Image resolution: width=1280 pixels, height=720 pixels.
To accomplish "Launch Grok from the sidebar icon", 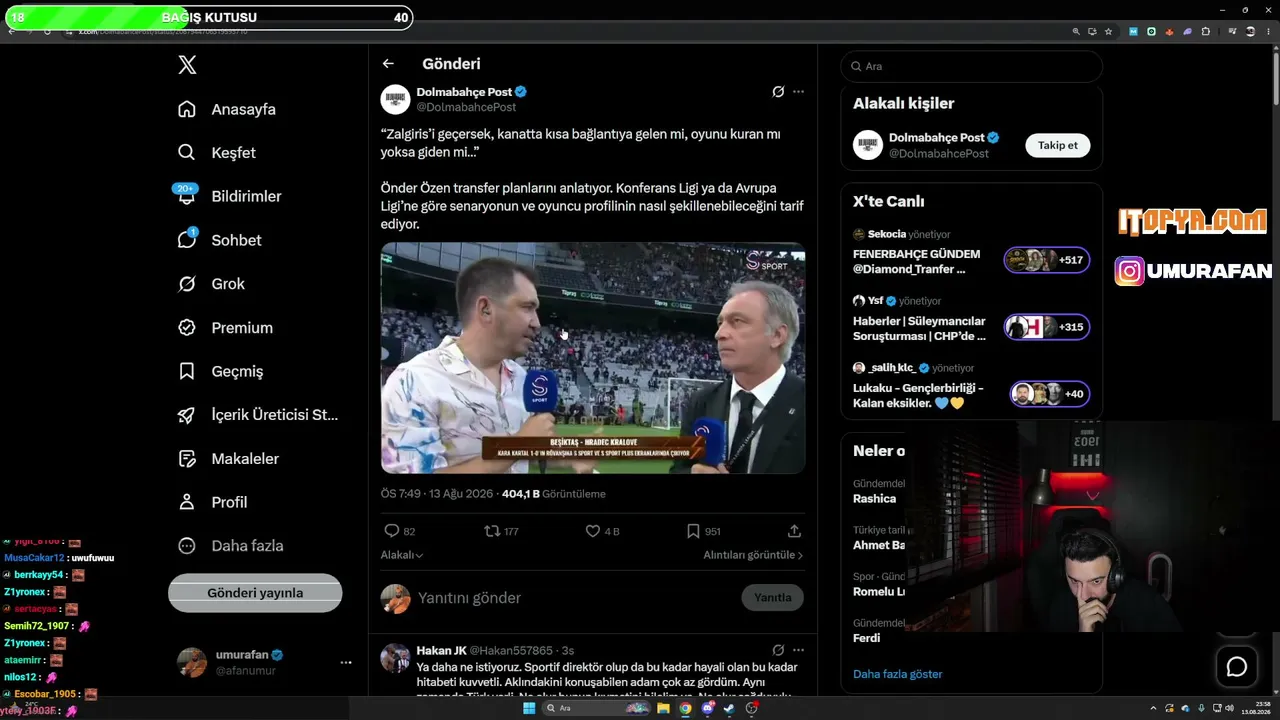I will point(187,284).
